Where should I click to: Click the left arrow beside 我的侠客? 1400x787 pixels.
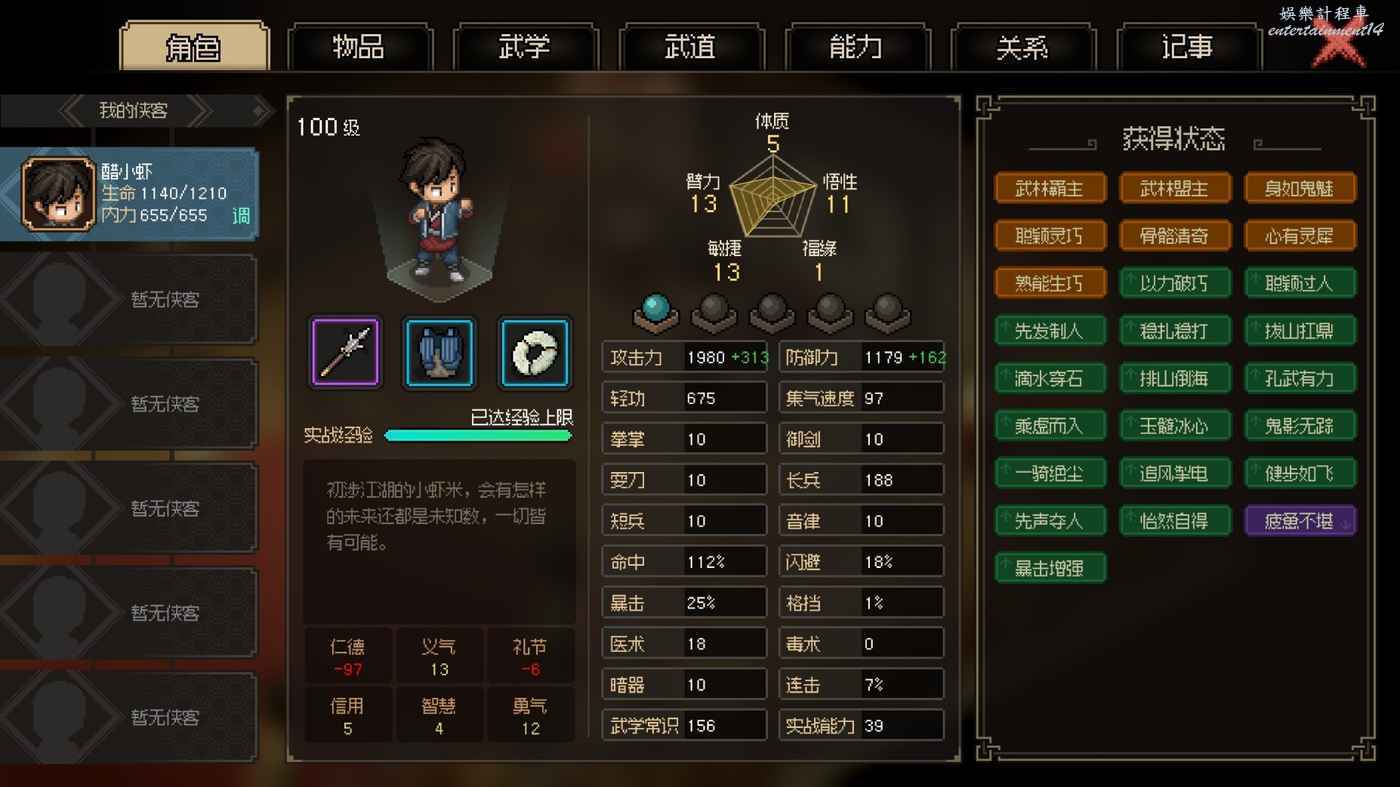[73, 111]
